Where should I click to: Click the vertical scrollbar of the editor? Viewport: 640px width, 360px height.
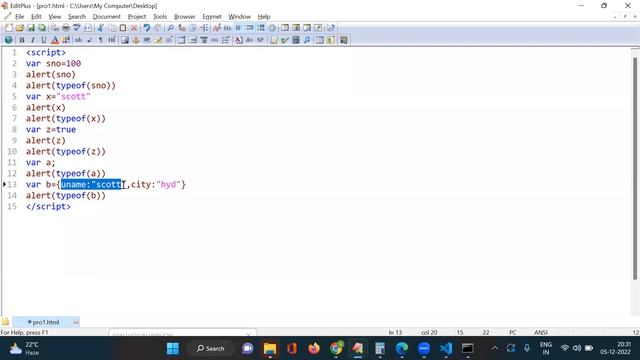click(x=635, y=169)
